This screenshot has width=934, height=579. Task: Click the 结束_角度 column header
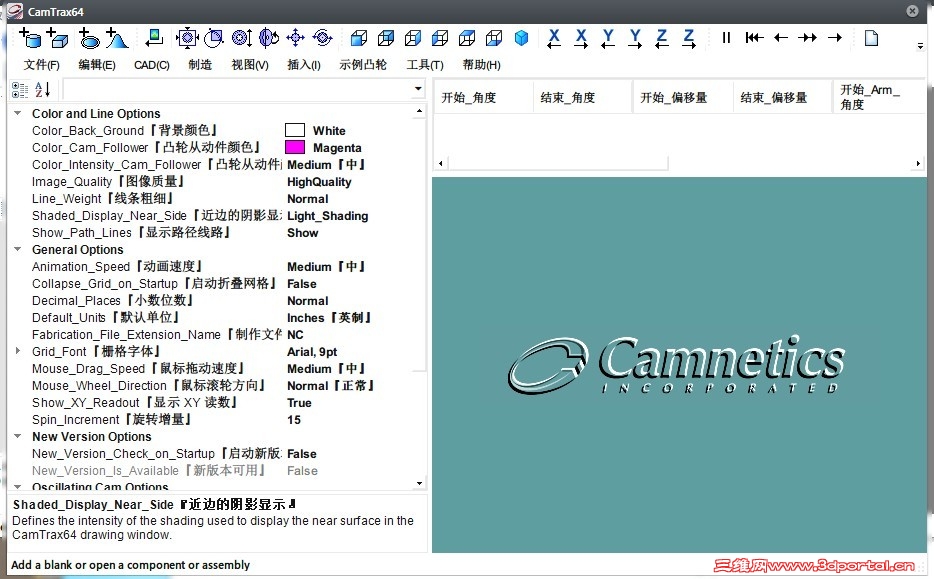pos(583,97)
